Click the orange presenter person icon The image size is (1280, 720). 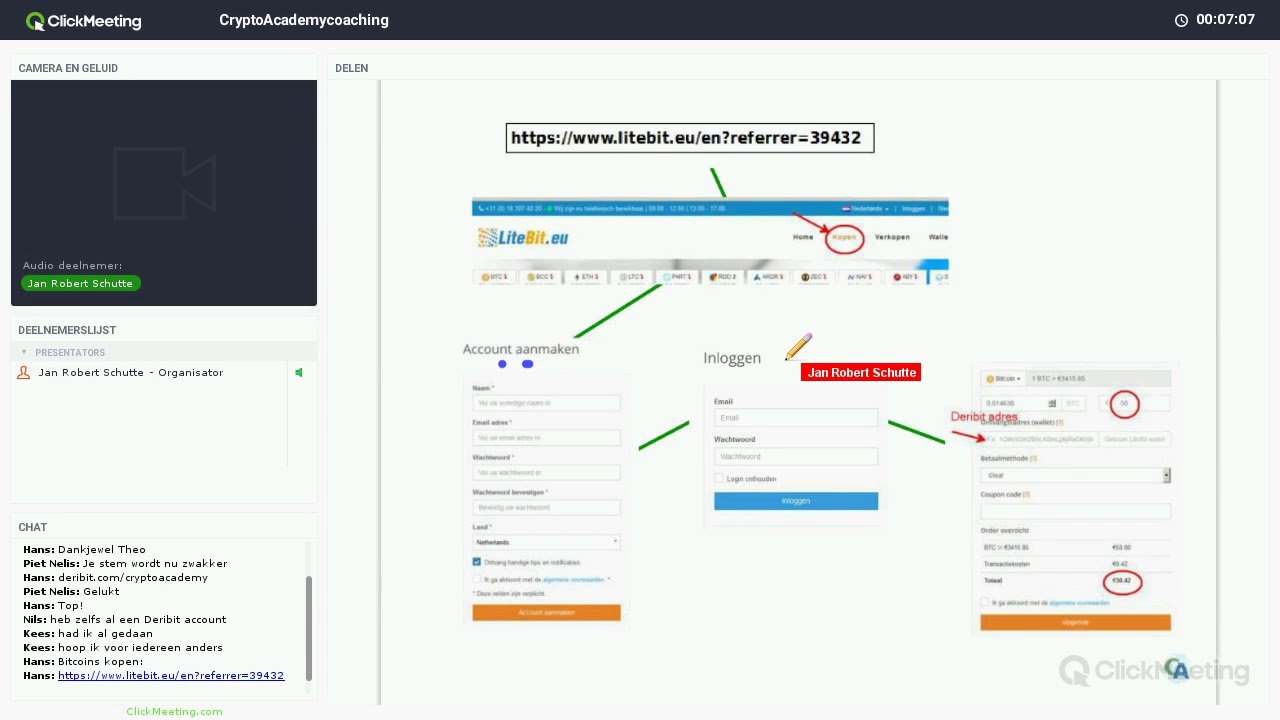point(24,373)
